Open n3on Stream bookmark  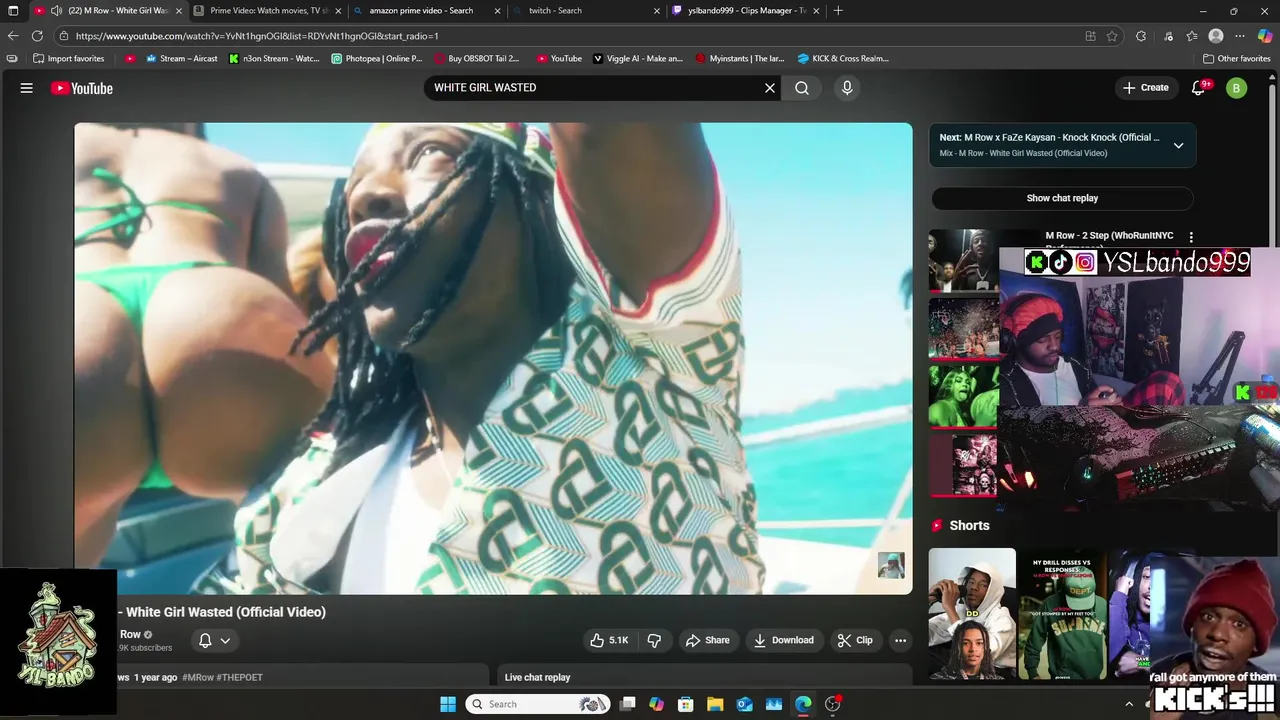[x=274, y=59]
